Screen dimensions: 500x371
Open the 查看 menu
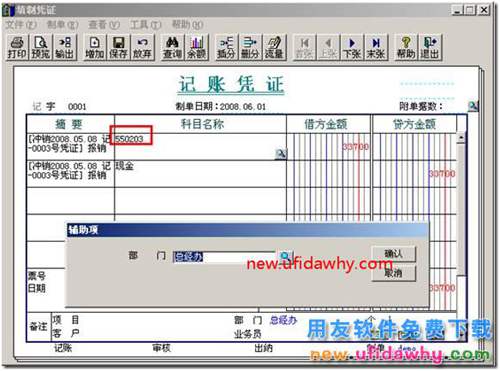pyautogui.click(x=104, y=25)
